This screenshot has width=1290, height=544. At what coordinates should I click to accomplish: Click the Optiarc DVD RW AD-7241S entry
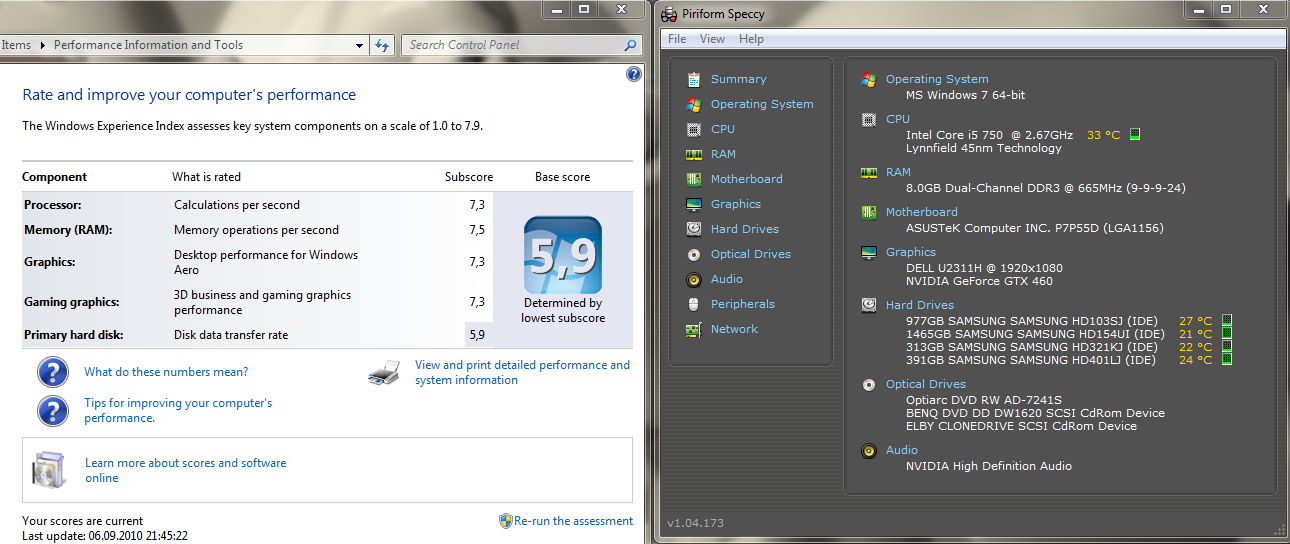984,400
